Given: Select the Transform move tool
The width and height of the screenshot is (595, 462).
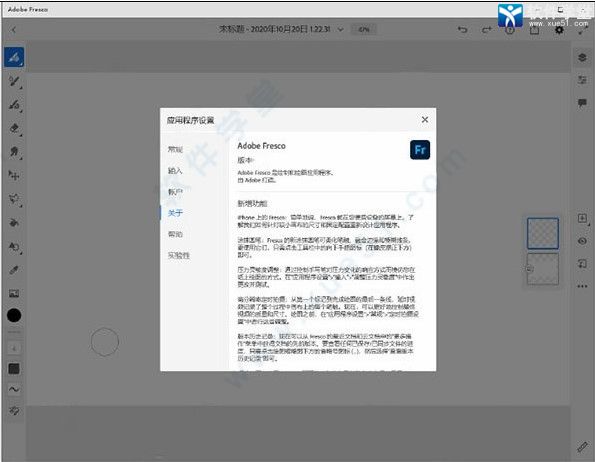Looking at the screenshot, I should (14, 175).
